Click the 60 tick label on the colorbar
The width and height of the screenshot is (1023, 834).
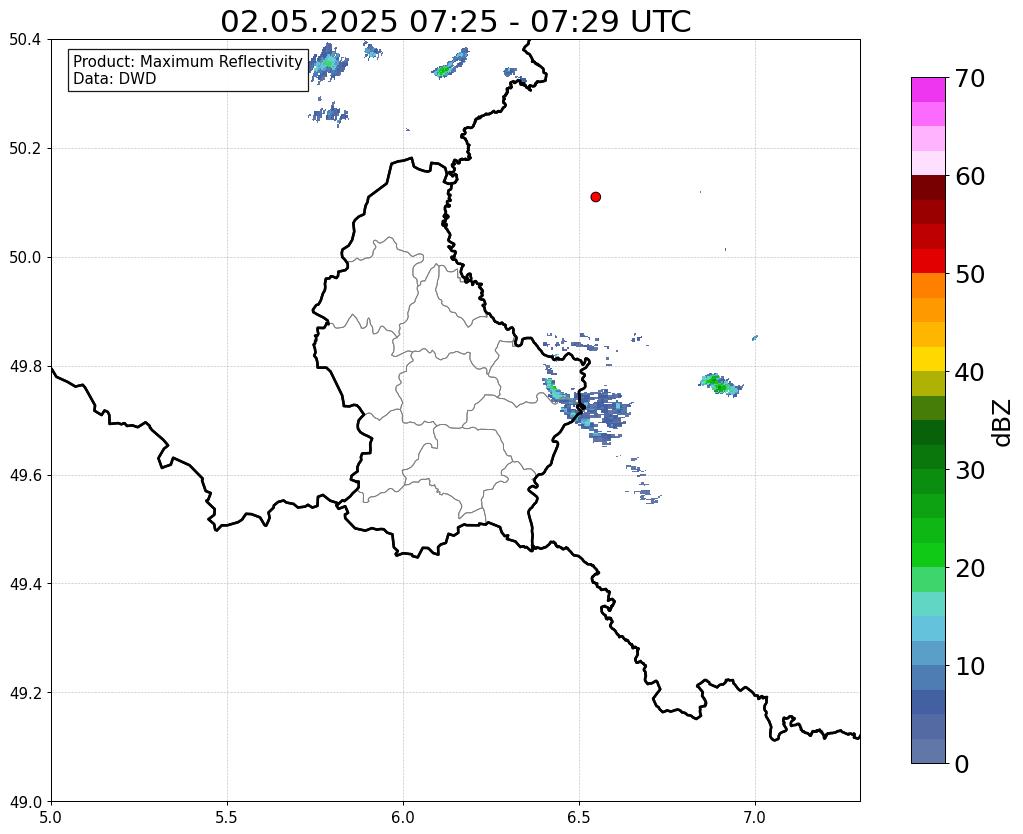[x=970, y=176]
